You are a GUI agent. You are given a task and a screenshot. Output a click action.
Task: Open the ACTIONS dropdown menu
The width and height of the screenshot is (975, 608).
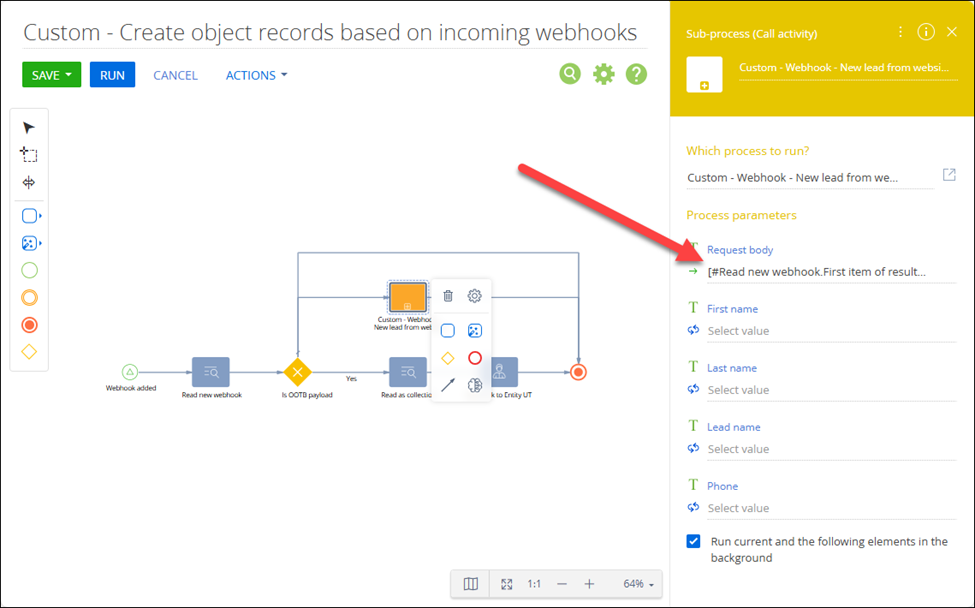point(256,75)
